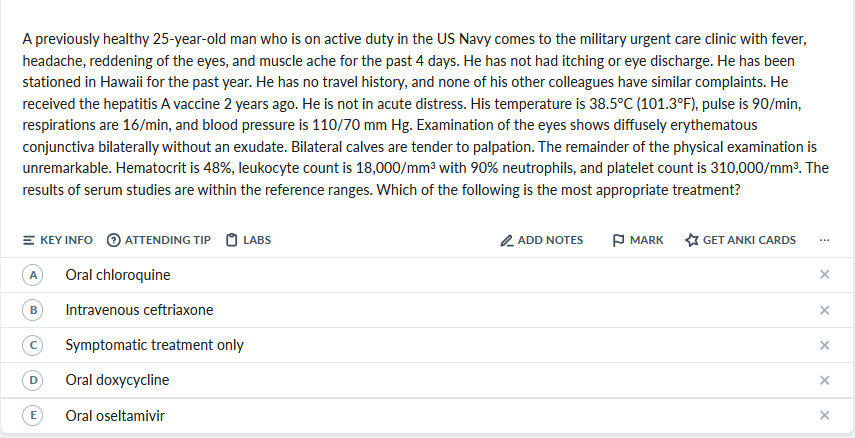Select answer choice A circle
This screenshot has width=855, height=438.
point(34,275)
